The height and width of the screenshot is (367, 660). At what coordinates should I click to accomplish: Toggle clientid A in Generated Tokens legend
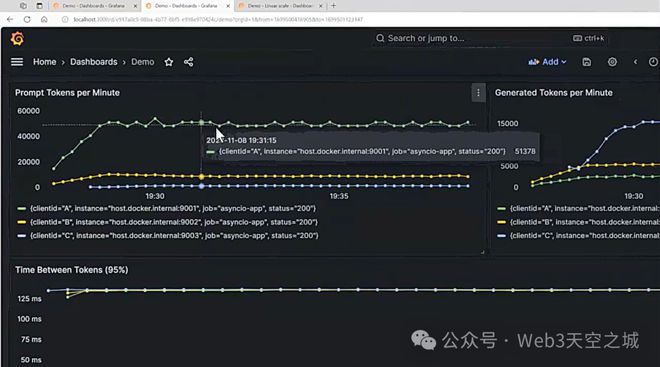point(584,208)
